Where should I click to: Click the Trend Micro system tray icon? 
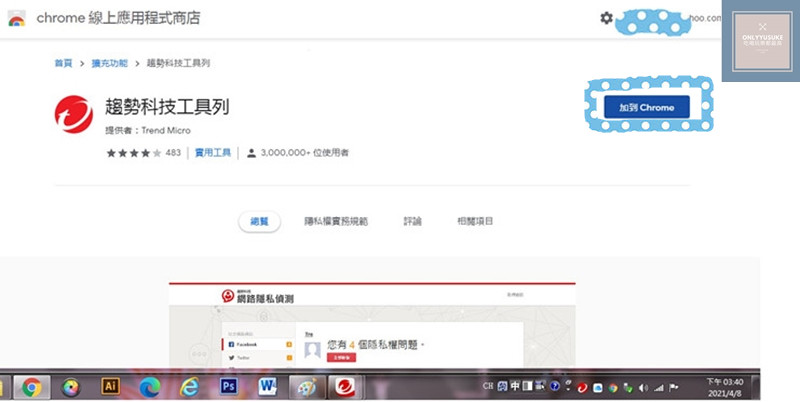pos(583,388)
